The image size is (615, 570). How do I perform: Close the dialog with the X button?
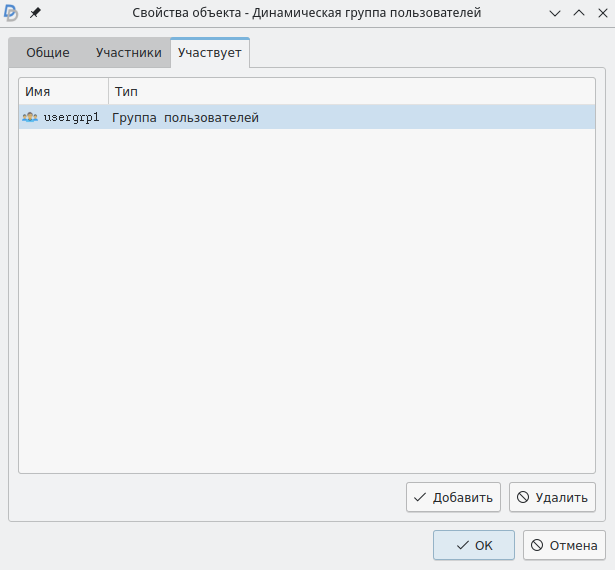pos(600,13)
